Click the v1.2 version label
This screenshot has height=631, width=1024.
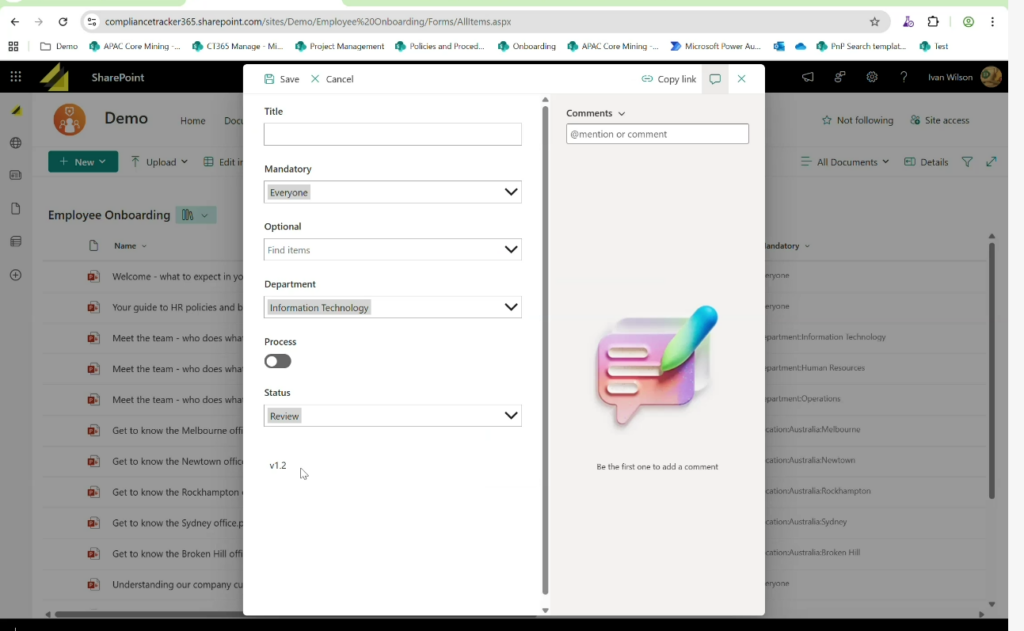click(278, 465)
